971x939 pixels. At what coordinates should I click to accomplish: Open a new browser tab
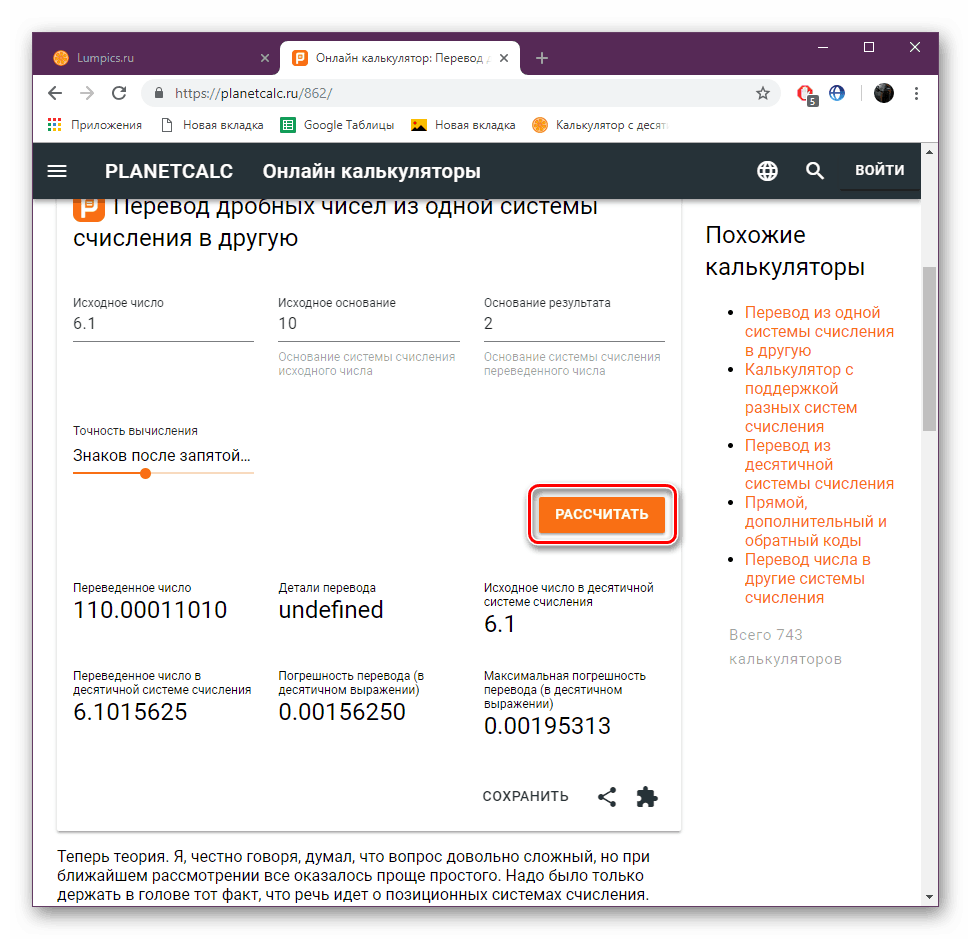[542, 58]
